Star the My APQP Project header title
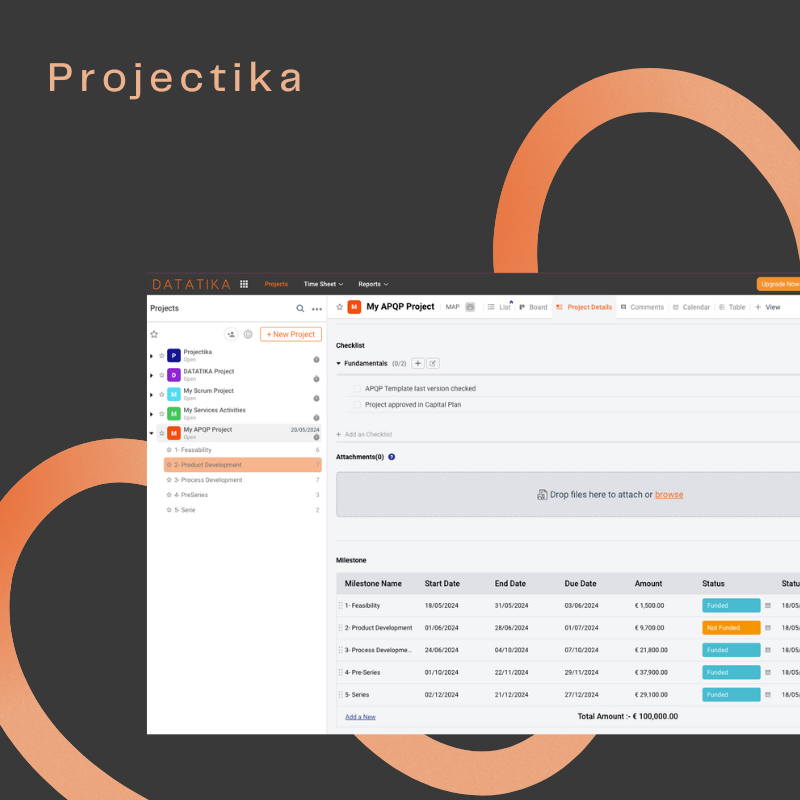Image resolution: width=800 pixels, height=800 pixels. pyautogui.click(x=340, y=307)
